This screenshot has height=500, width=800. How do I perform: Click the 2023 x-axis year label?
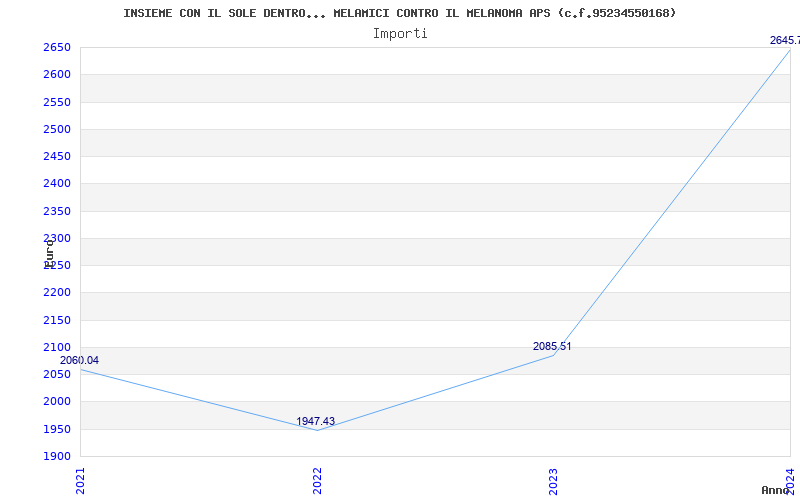coord(554,480)
